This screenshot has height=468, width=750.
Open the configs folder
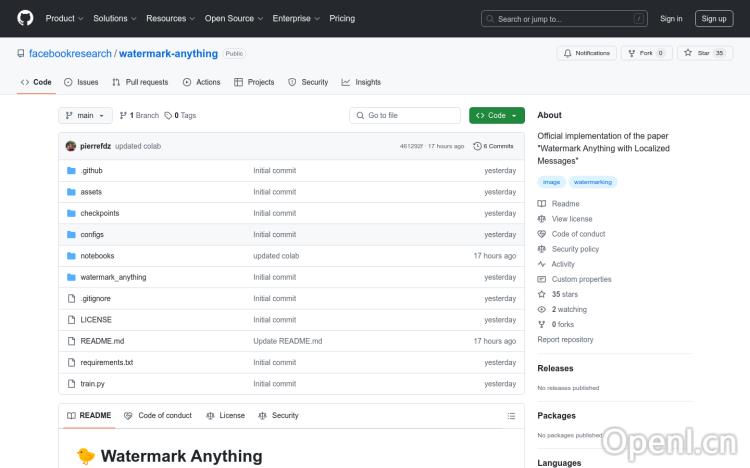(92, 234)
